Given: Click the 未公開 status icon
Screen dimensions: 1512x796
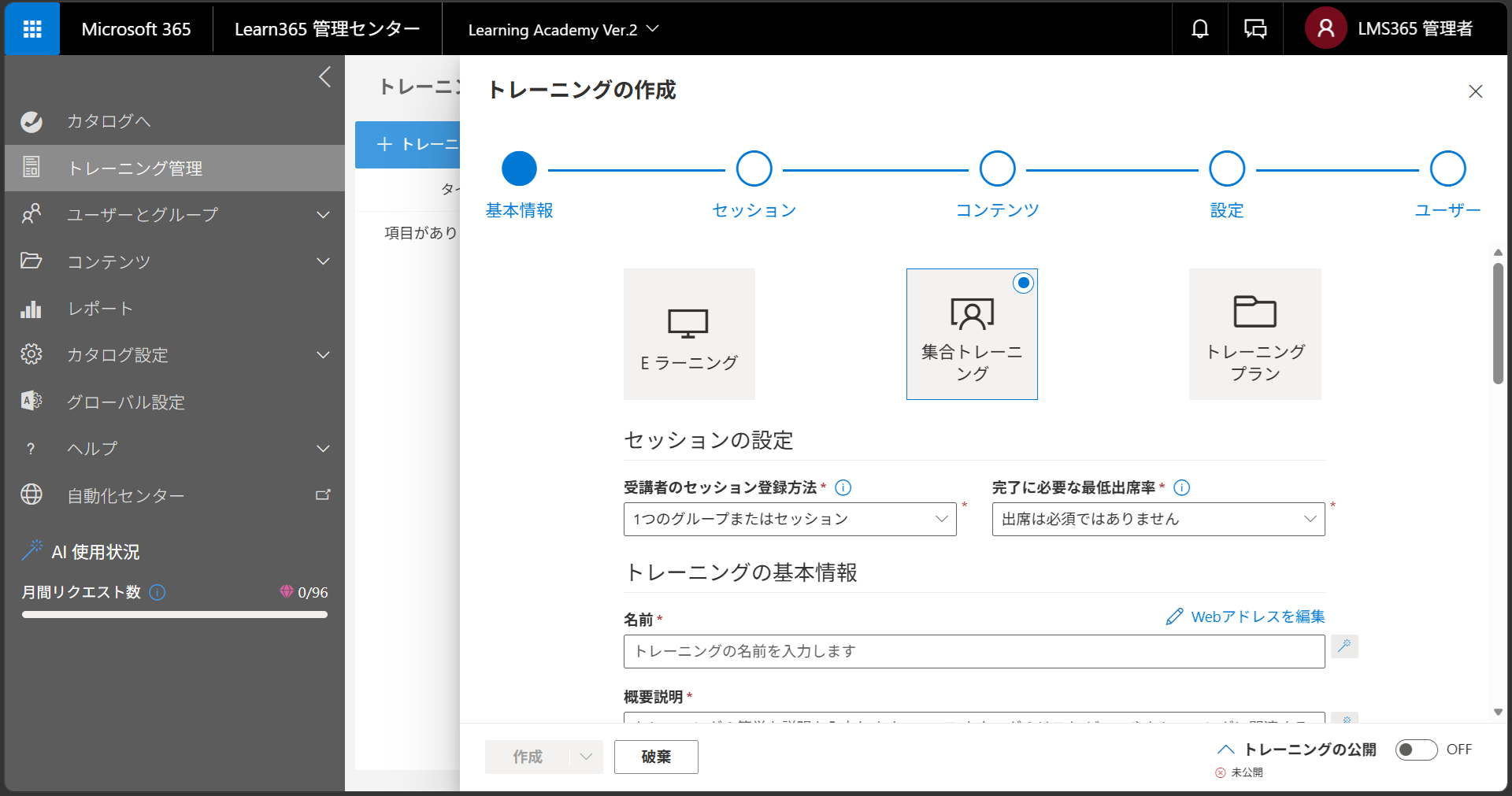Looking at the screenshot, I should point(1221,772).
